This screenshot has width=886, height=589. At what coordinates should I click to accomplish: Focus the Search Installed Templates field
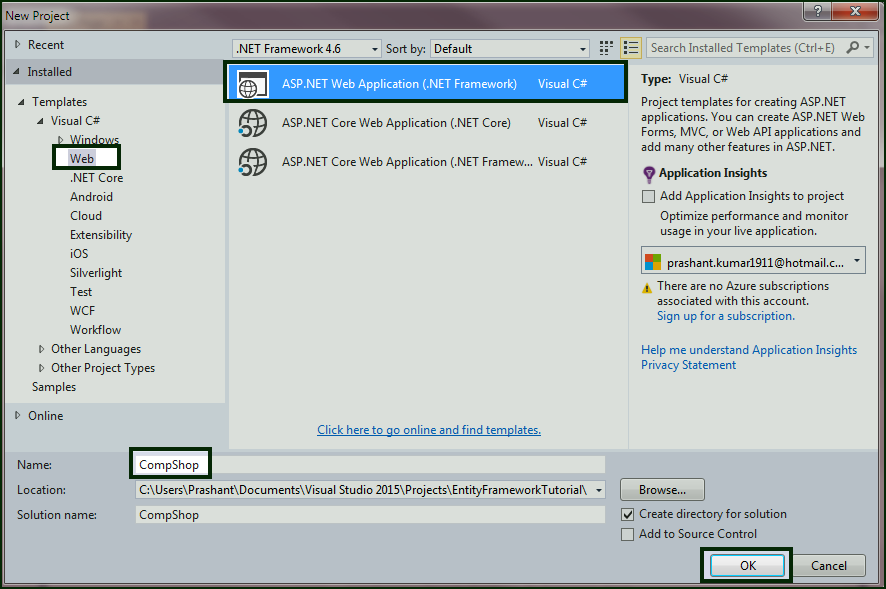point(745,48)
